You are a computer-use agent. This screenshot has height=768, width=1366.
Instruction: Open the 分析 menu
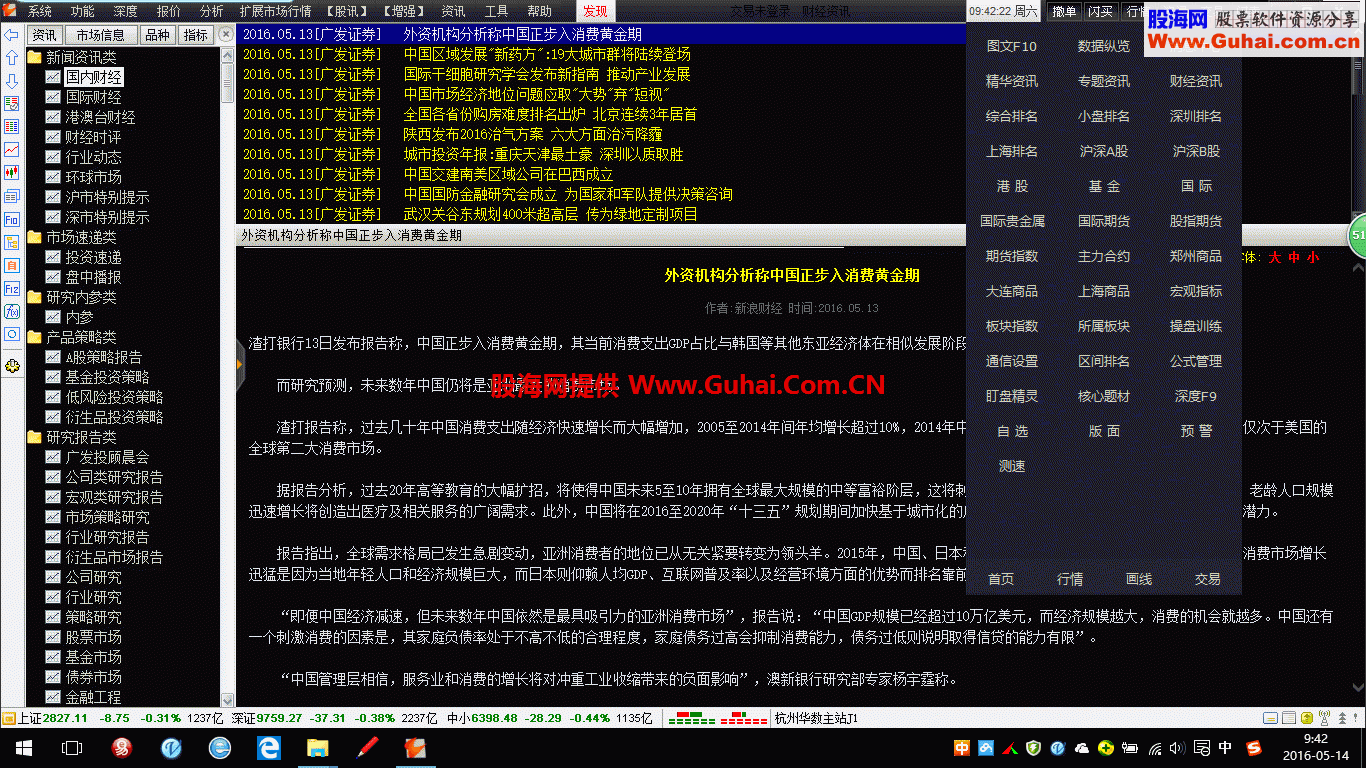[x=212, y=11]
